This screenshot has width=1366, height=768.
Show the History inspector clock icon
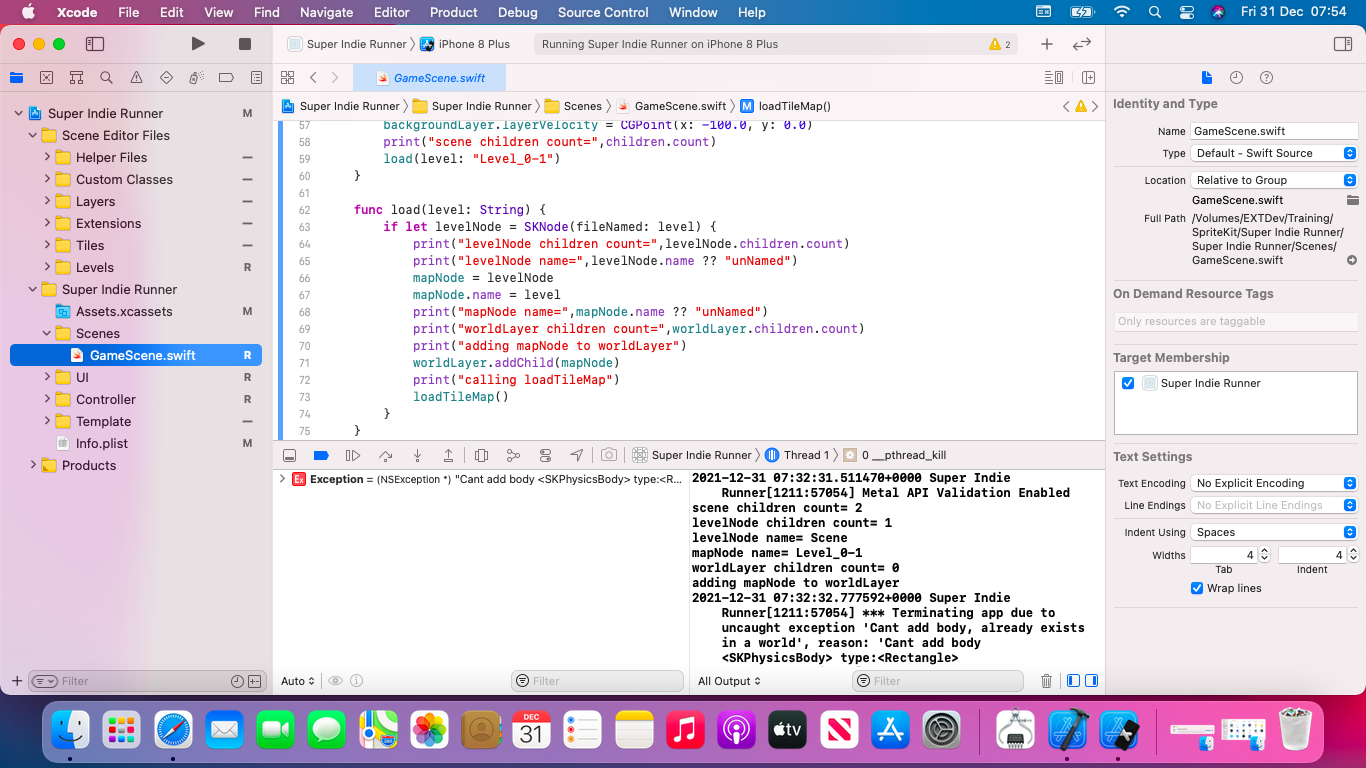pyautogui.click(x=1236, y=78)
